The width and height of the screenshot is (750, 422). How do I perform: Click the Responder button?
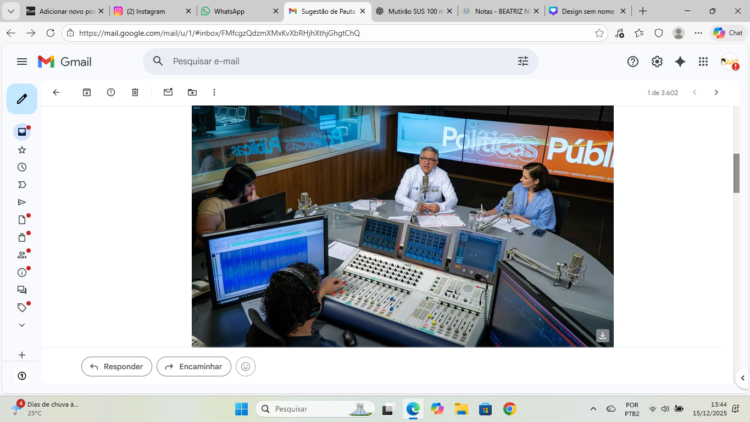click(x=117, y=367)
